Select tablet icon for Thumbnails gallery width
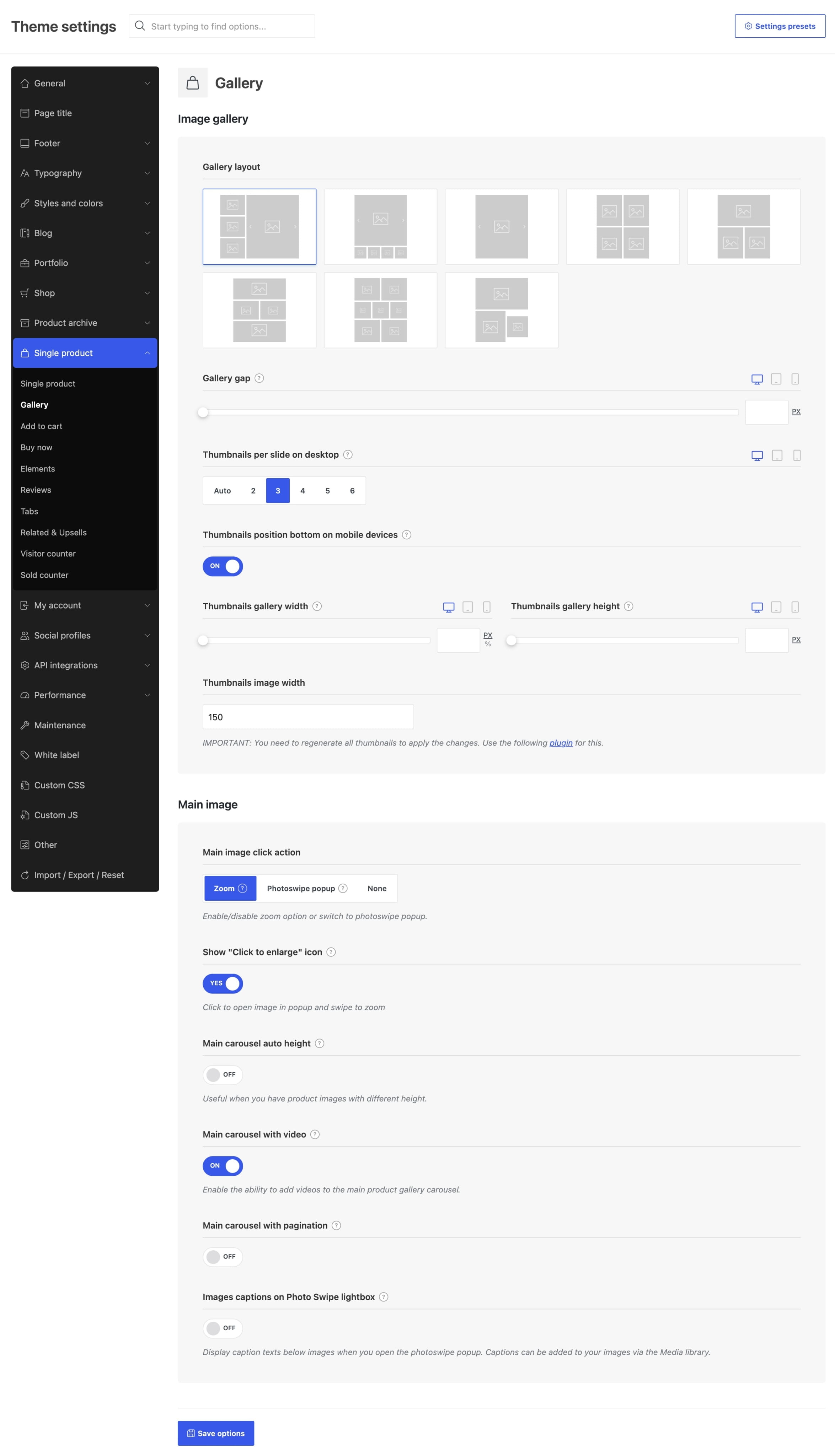 click(468, 607)
